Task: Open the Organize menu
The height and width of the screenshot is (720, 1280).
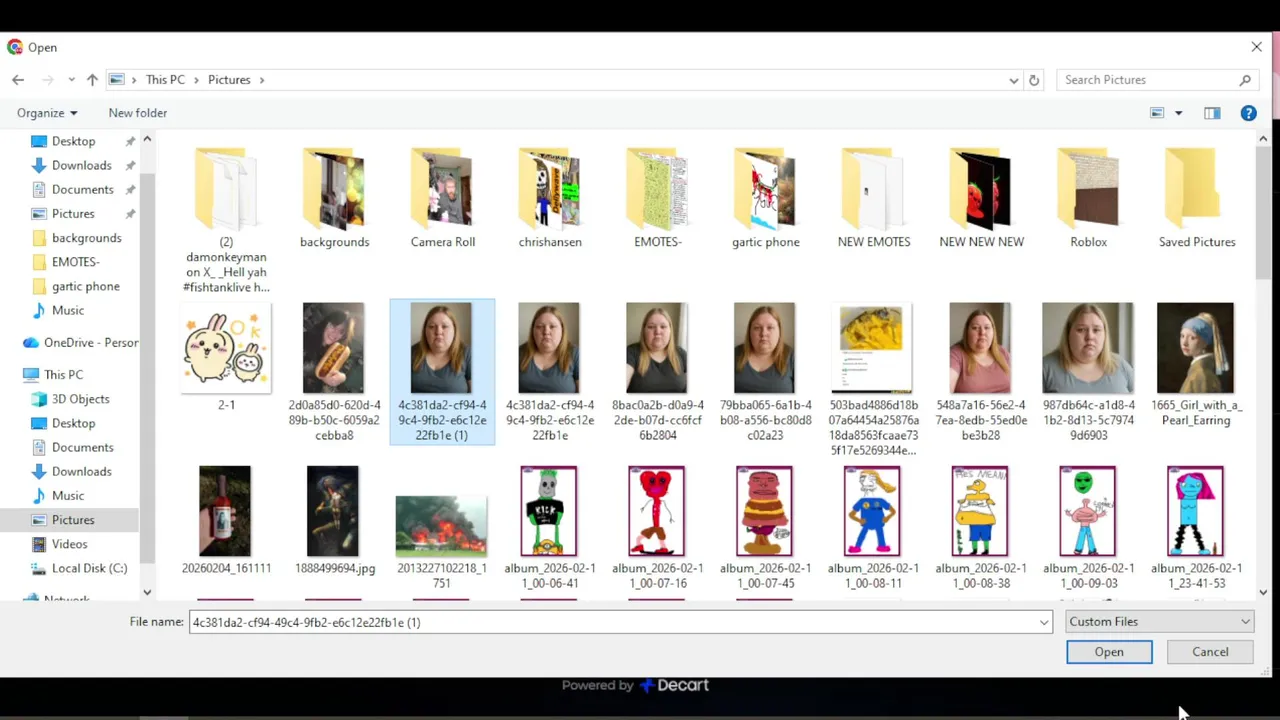Action: coord(47,113)
